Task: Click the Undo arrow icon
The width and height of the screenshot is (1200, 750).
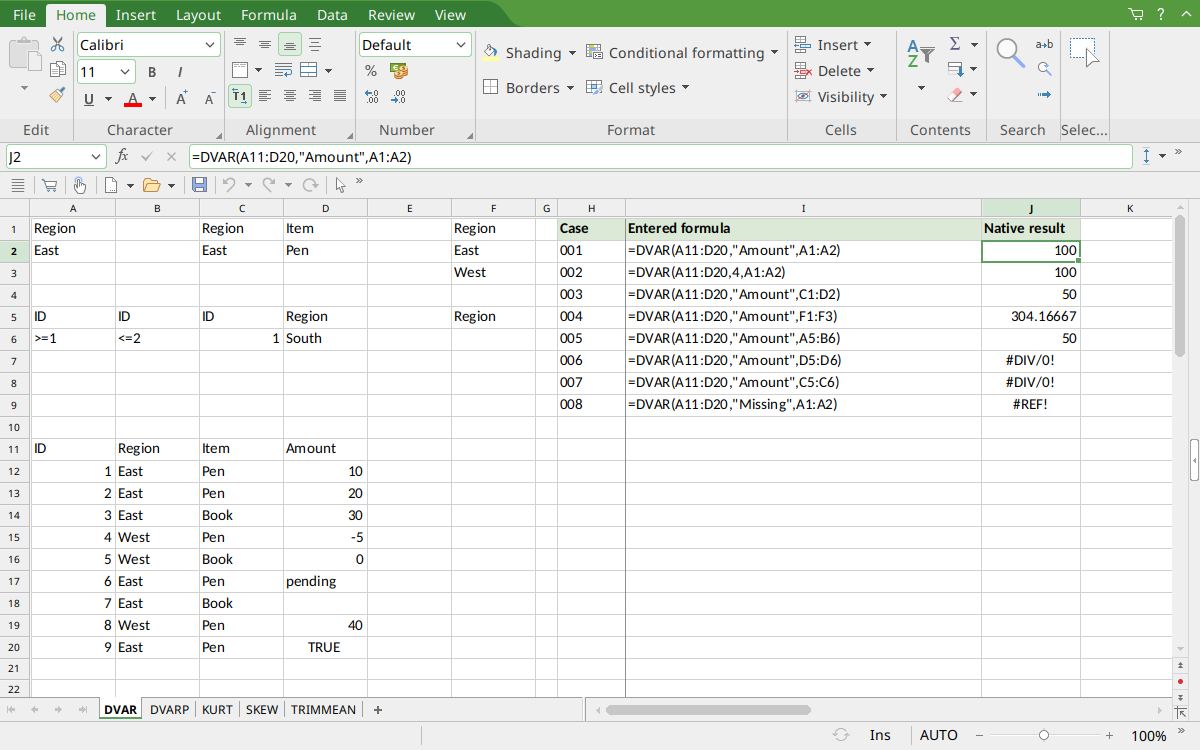Action: 228,185
